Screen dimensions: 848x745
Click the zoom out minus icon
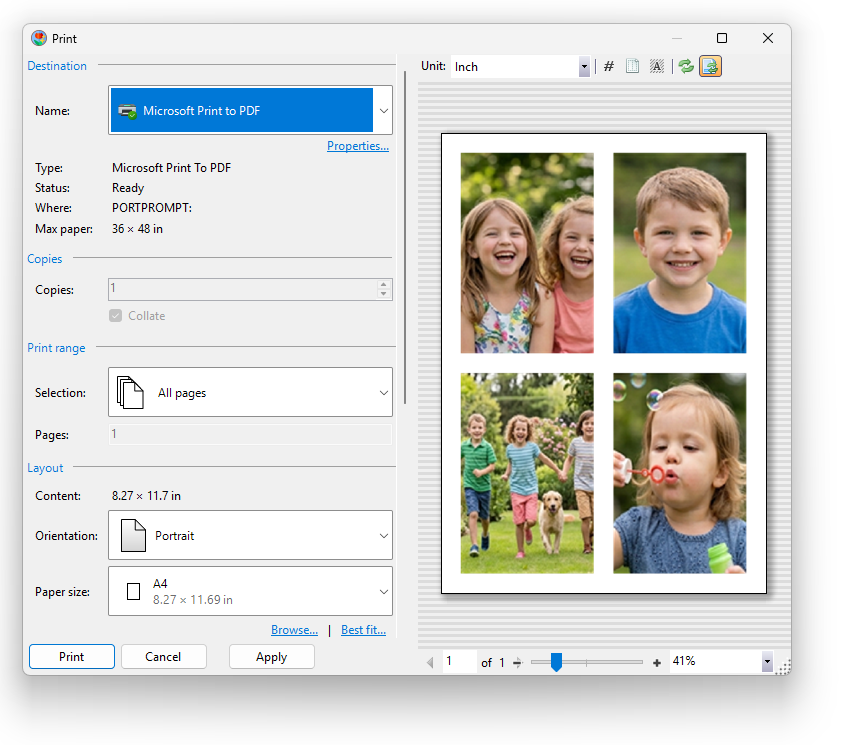(518, 663)
